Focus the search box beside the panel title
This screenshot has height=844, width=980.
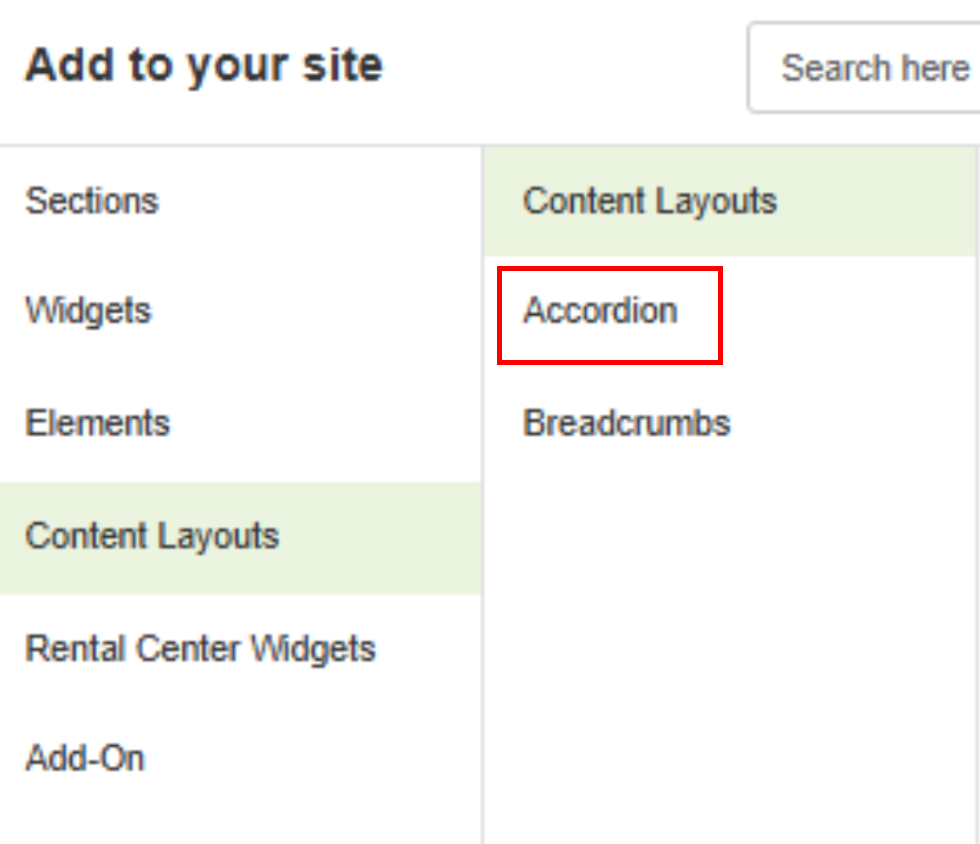click(870, 69)
